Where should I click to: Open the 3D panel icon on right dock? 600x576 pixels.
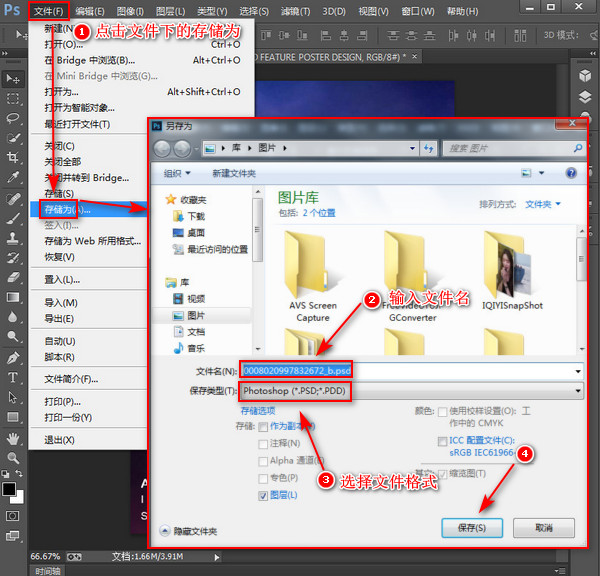pos(585,75)
